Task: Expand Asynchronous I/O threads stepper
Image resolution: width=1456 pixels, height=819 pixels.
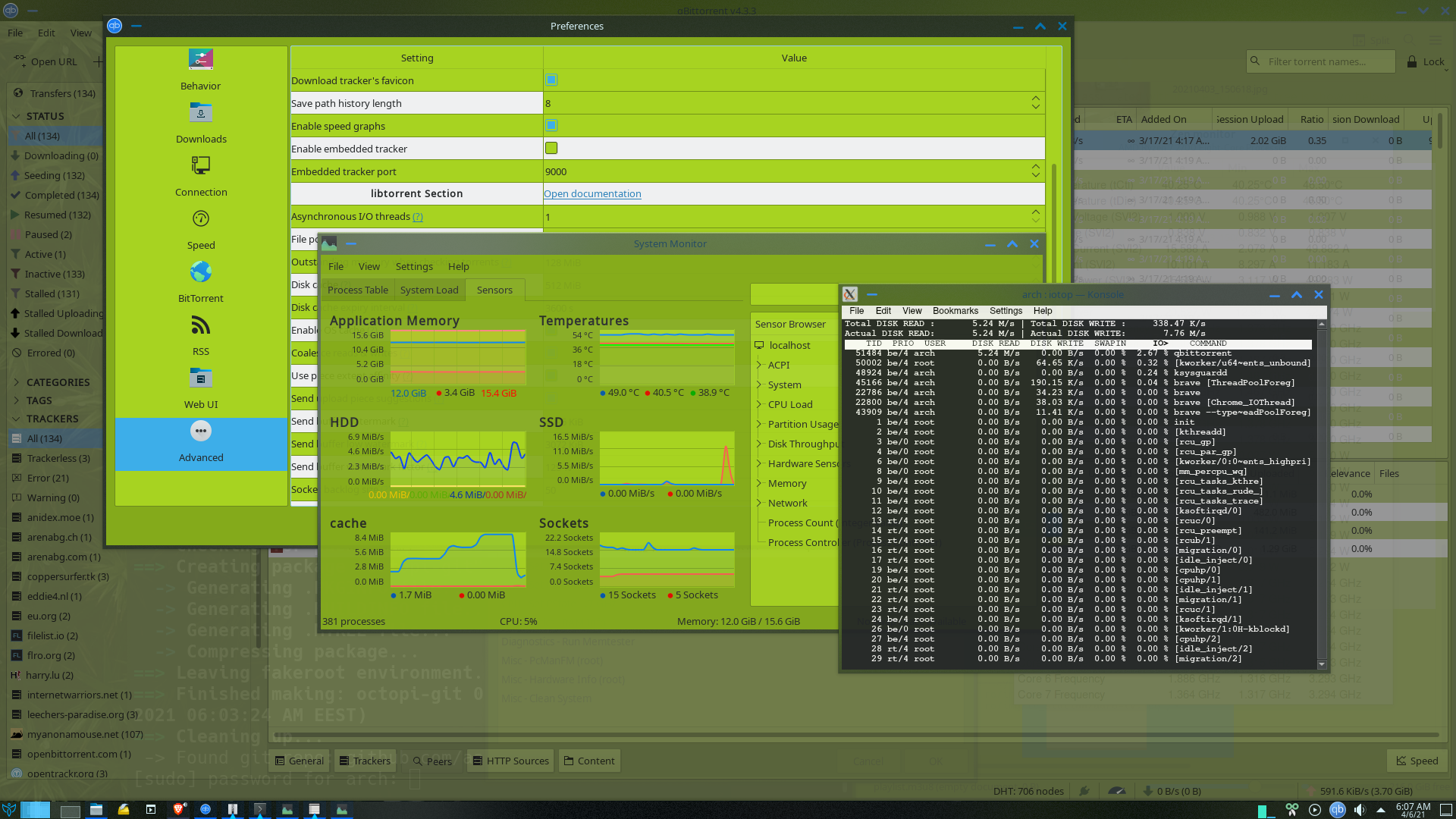Action: 1036,212
